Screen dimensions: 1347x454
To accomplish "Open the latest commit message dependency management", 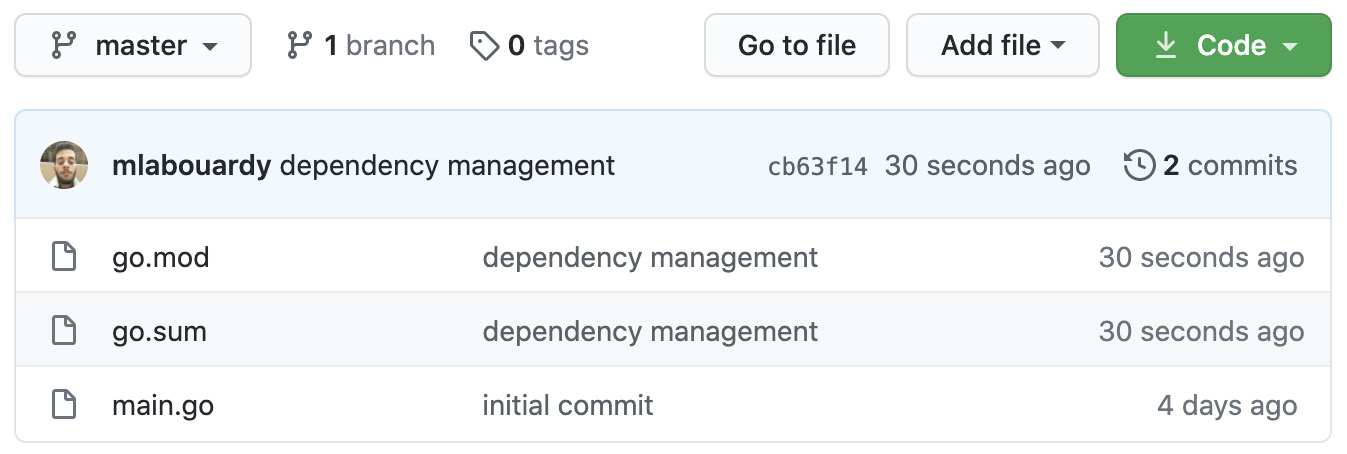I will pyautogui.click(x=447, y=166).
